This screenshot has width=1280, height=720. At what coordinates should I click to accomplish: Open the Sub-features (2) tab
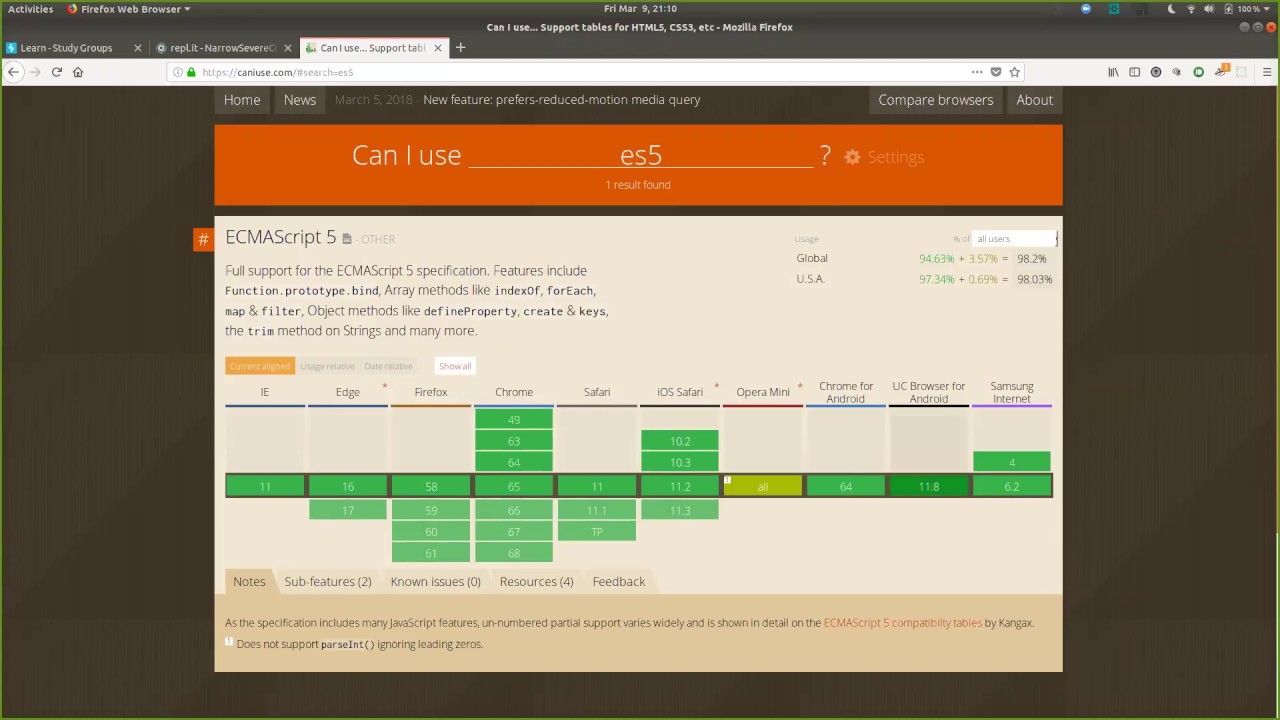pyautogui.click(x=327, y=581)
